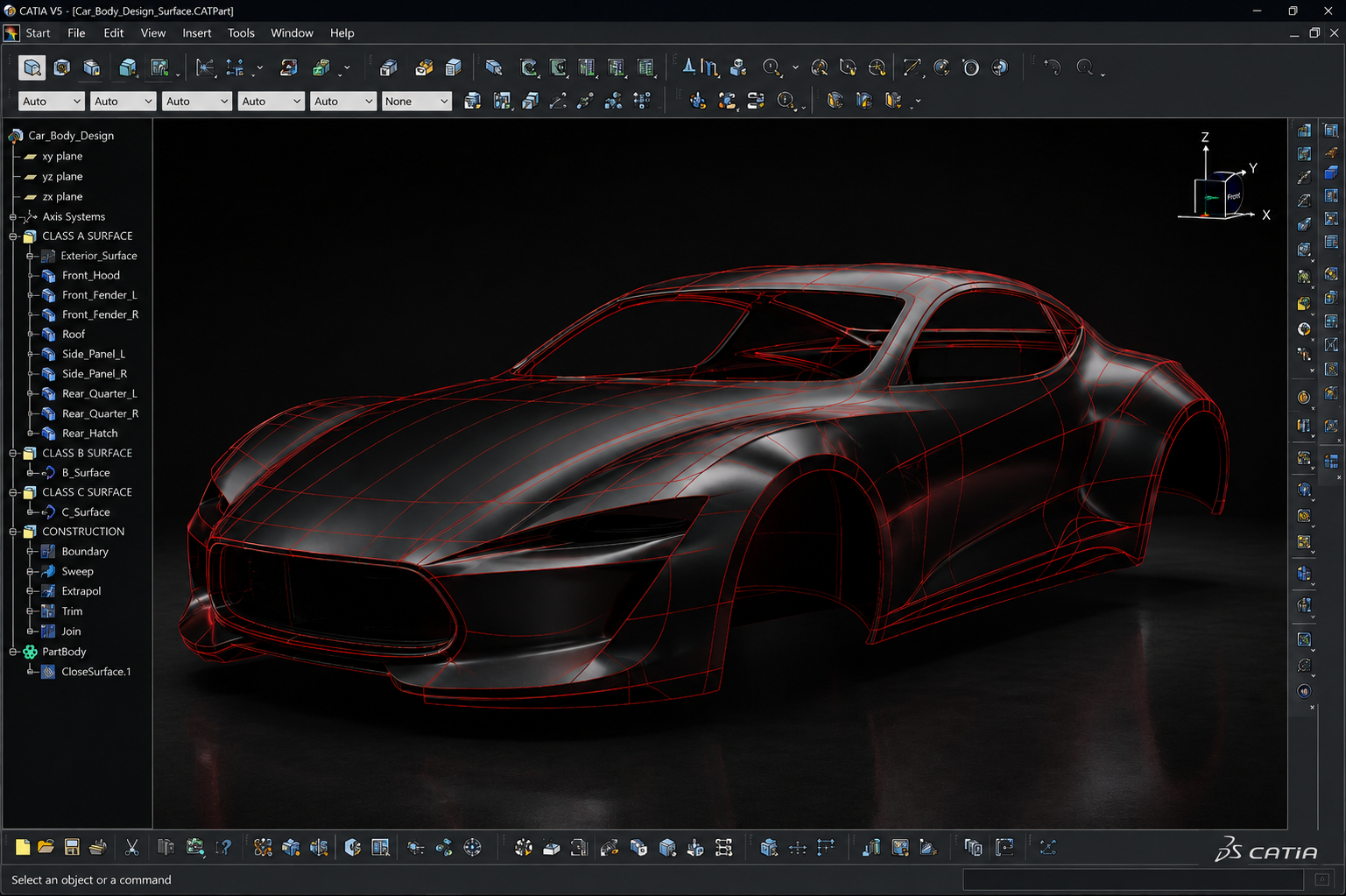Open the Edit menu
1346x896 pixels.
coord(114,33)
